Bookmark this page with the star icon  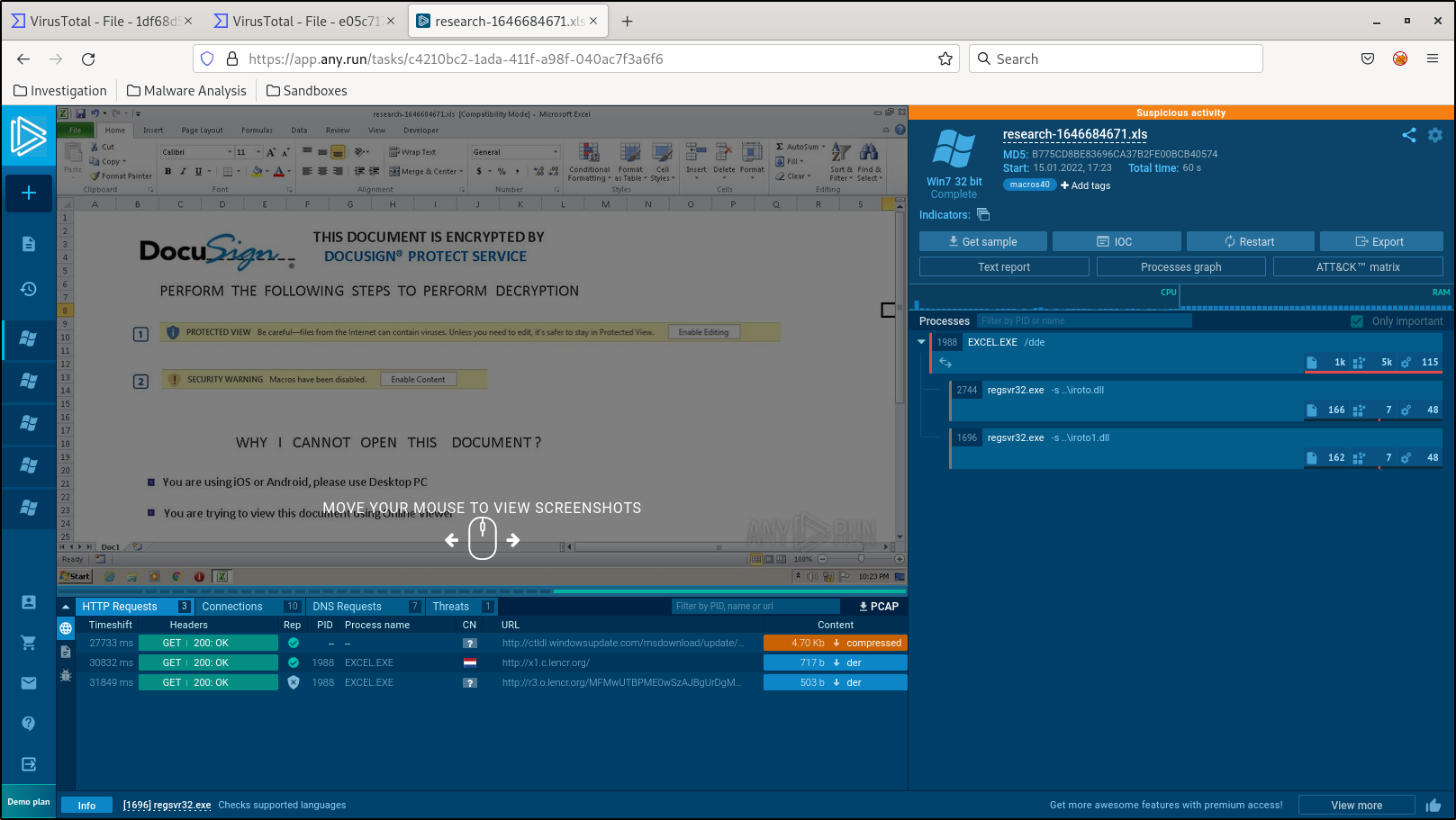tap(945, 59)
